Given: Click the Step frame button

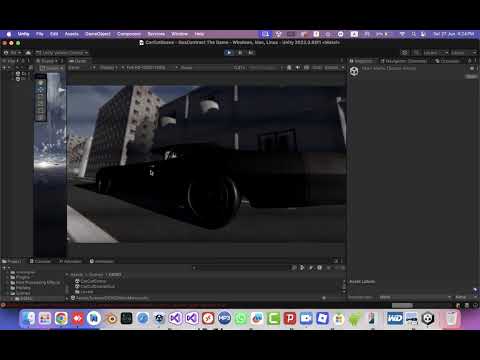Looking at the screenshot, I should [251, 52].
